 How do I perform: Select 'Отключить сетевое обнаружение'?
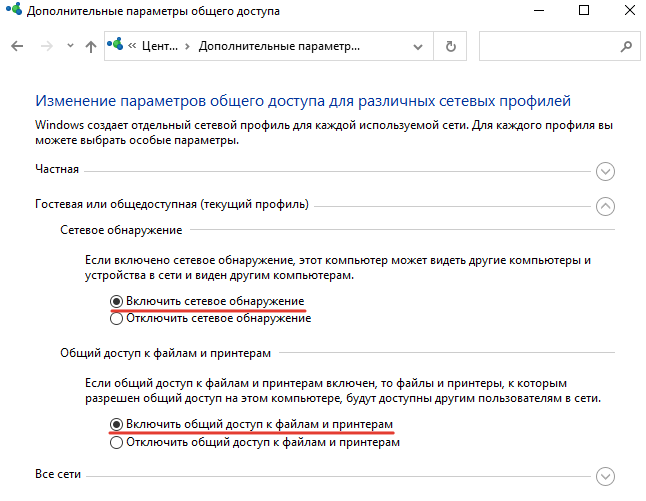[211, 318]
